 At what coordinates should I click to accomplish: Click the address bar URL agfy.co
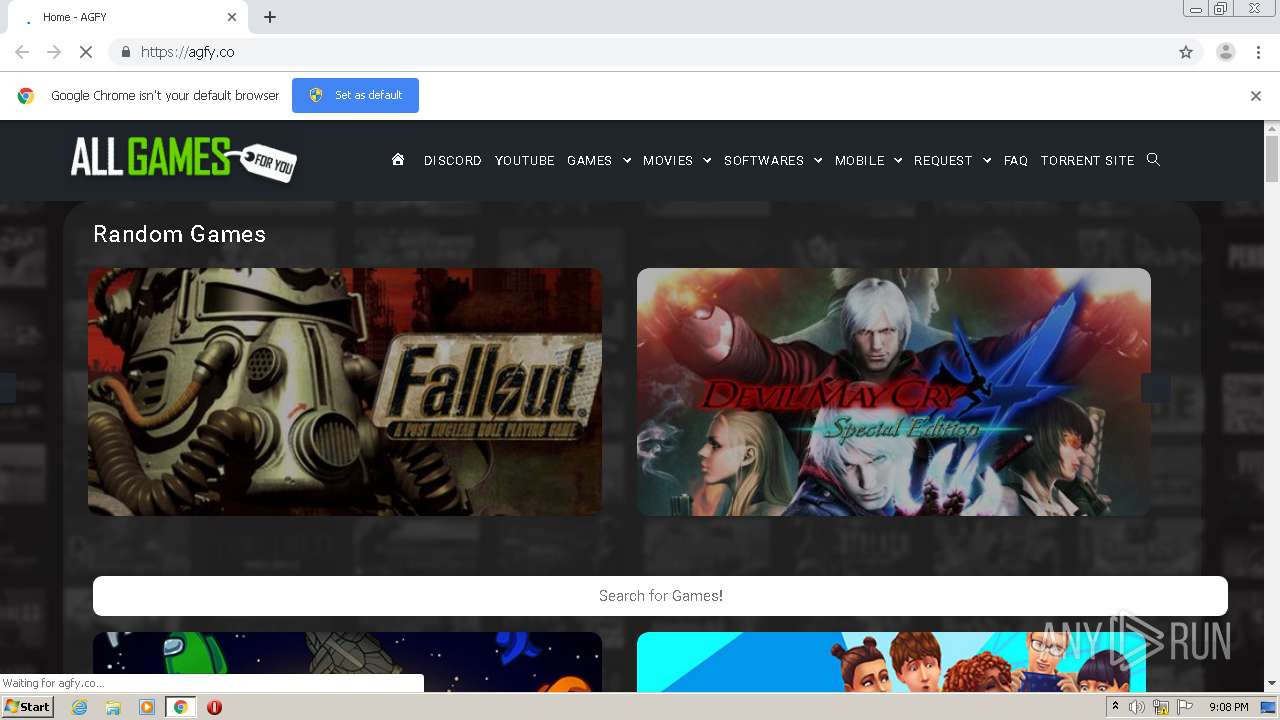coord(188,52)
